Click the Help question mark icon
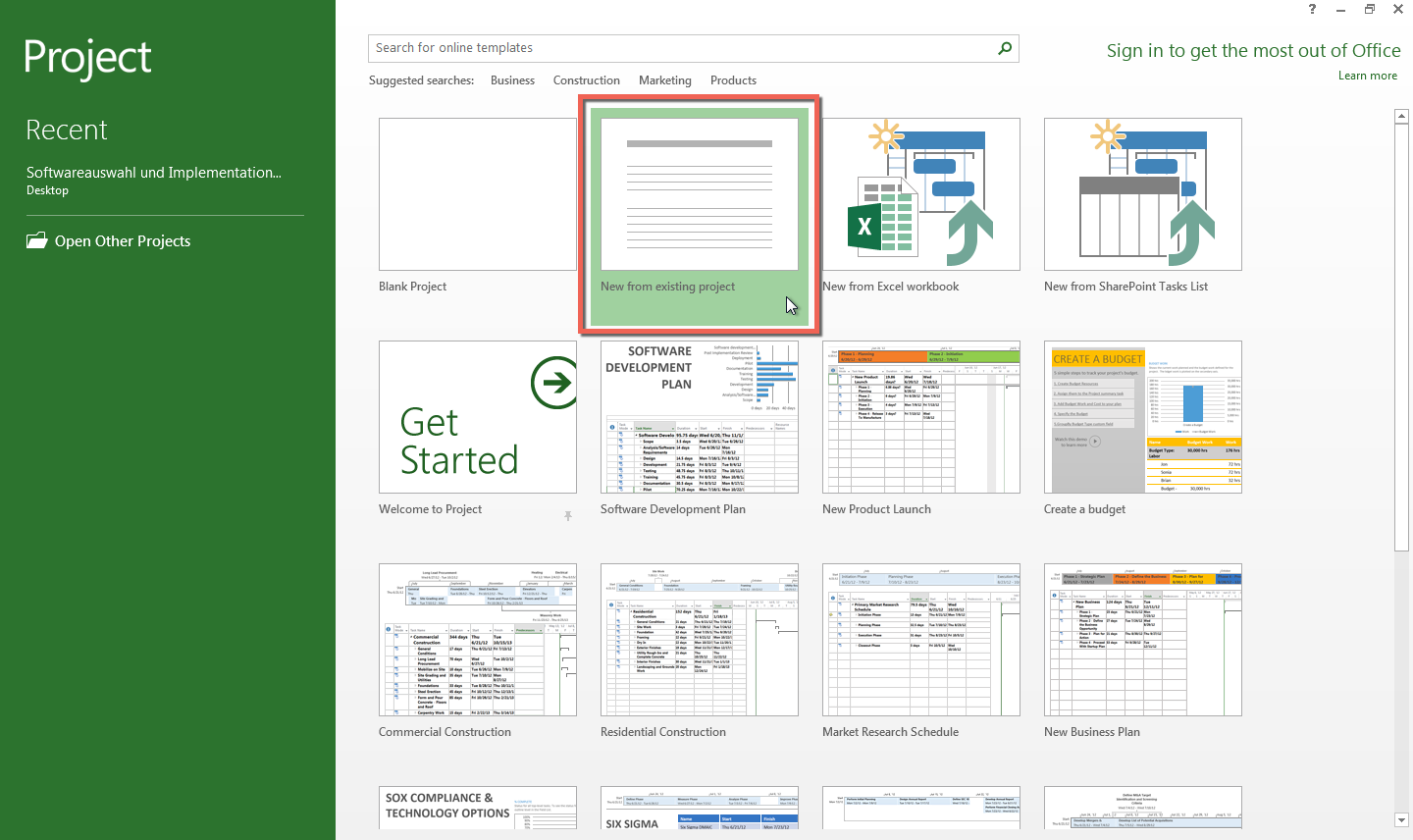1413x840 pixels. point(1311,9)
